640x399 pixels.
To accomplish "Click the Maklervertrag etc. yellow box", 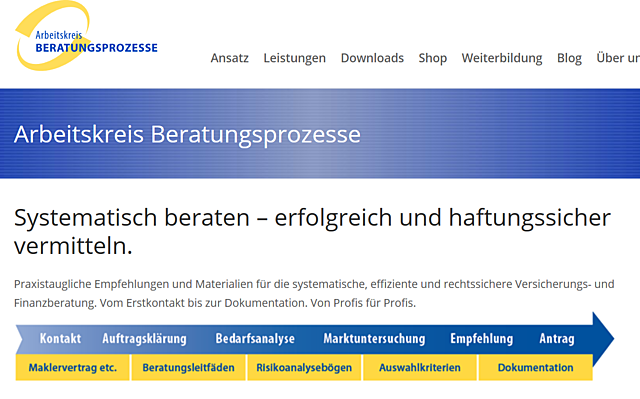I will coord(73,368).
